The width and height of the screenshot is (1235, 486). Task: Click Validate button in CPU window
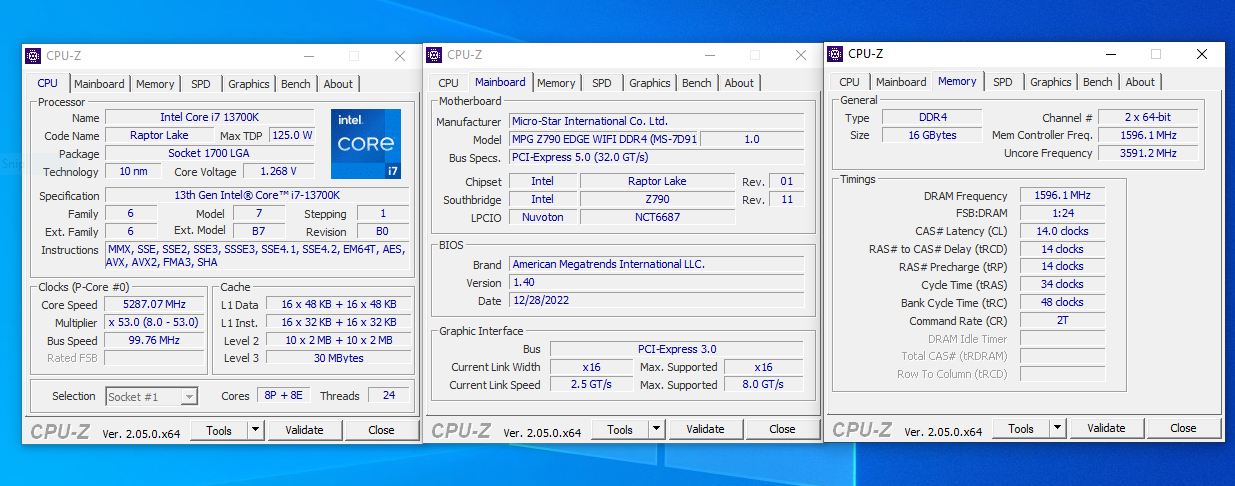click(x=304, y=430)
